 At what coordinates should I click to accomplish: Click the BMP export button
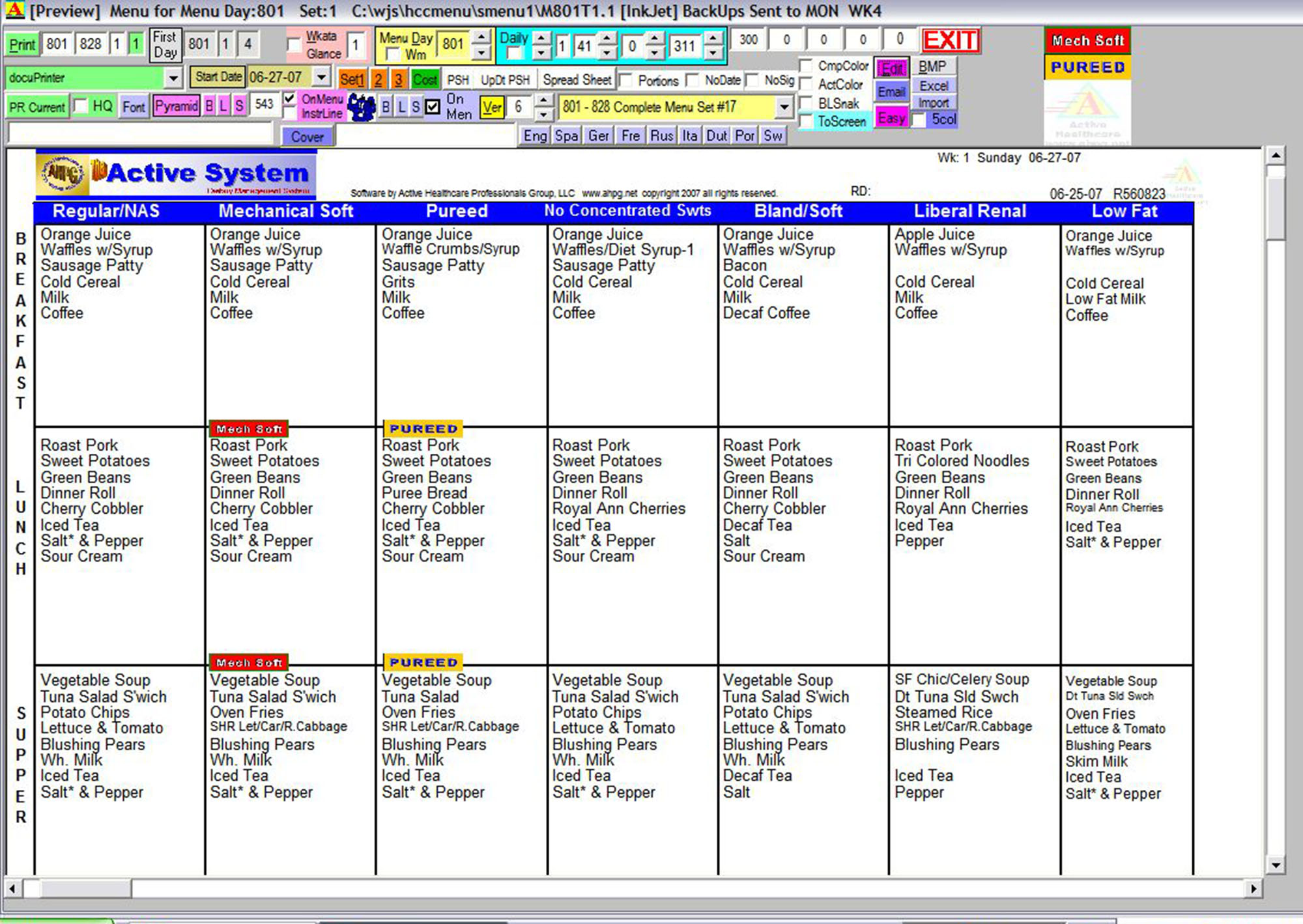932,66
